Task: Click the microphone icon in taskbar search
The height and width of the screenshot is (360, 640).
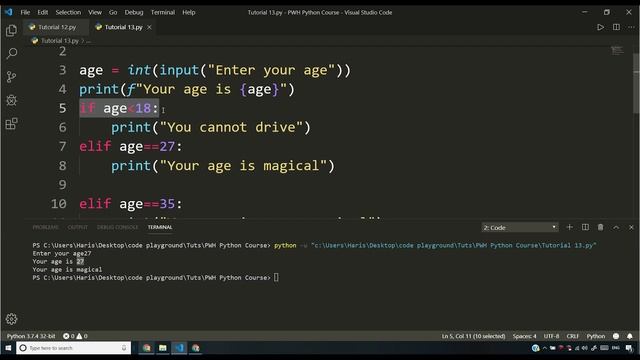Action: (x=124, y=348)
